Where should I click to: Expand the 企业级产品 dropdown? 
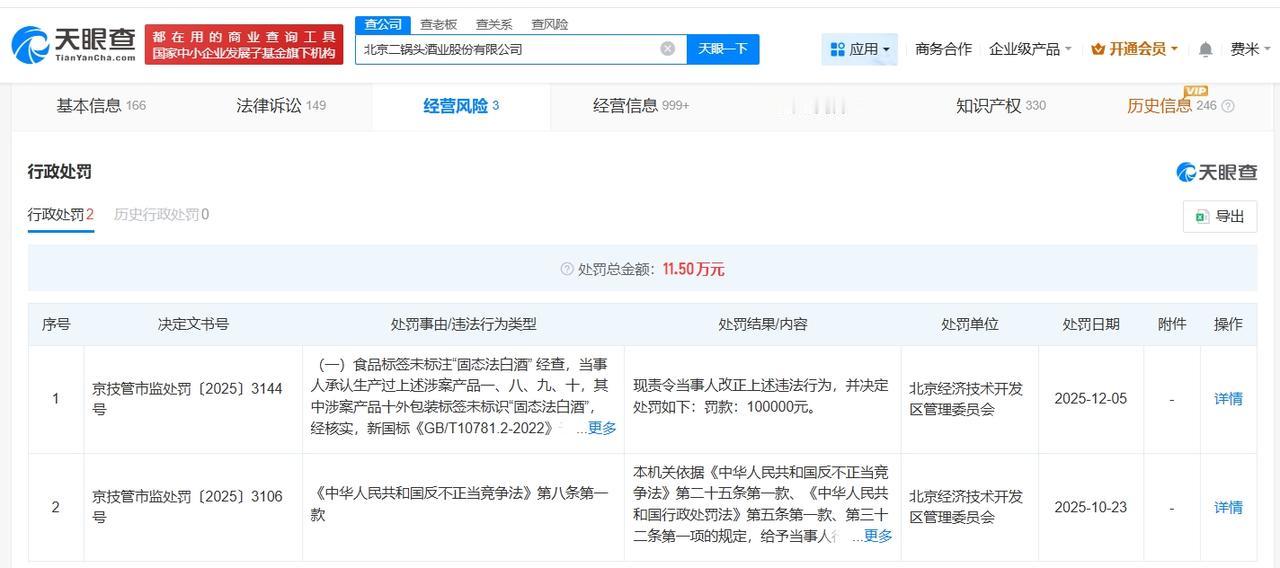(x=1030, y=49)
